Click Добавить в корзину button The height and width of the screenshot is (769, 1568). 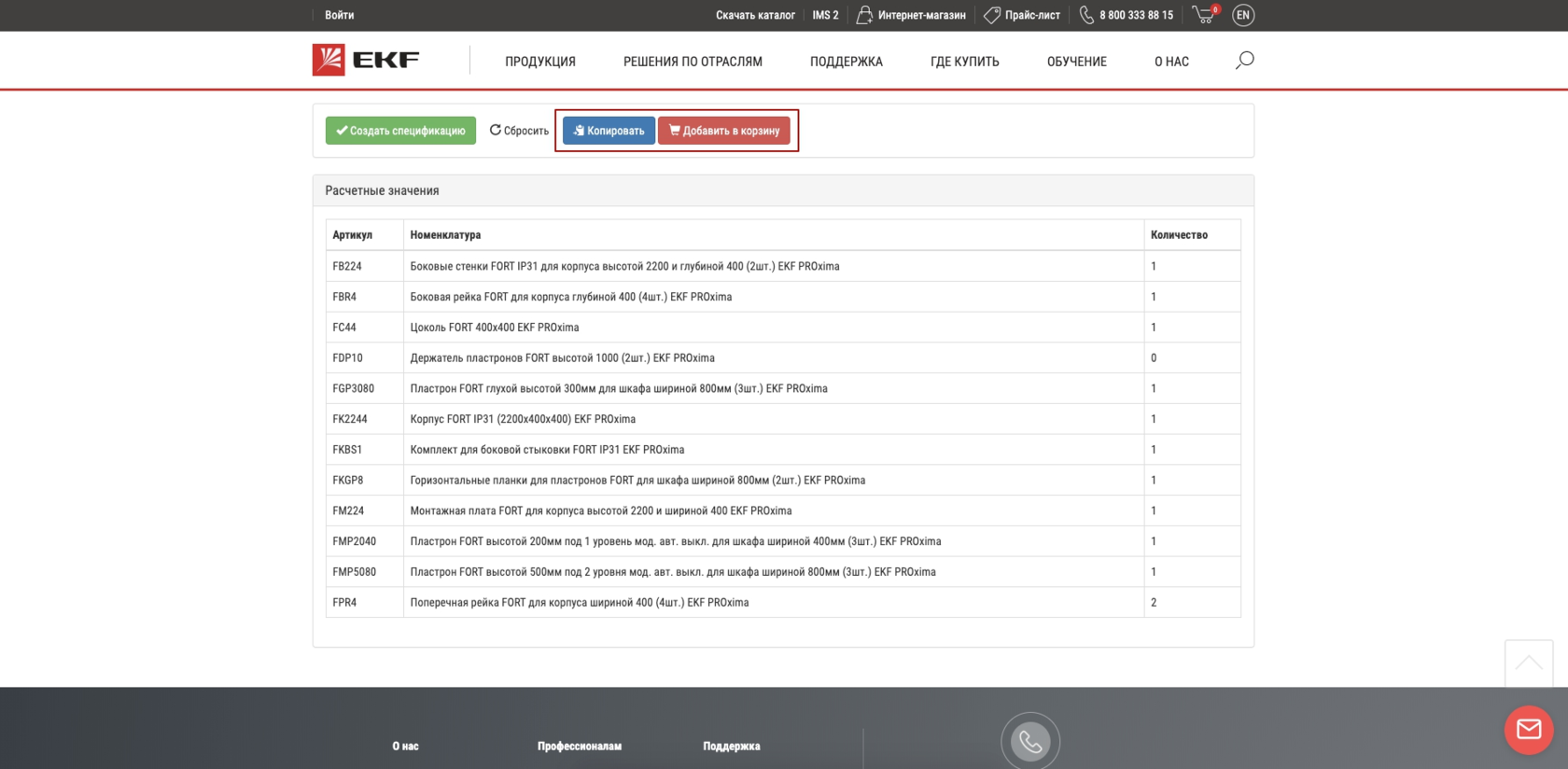724,131
